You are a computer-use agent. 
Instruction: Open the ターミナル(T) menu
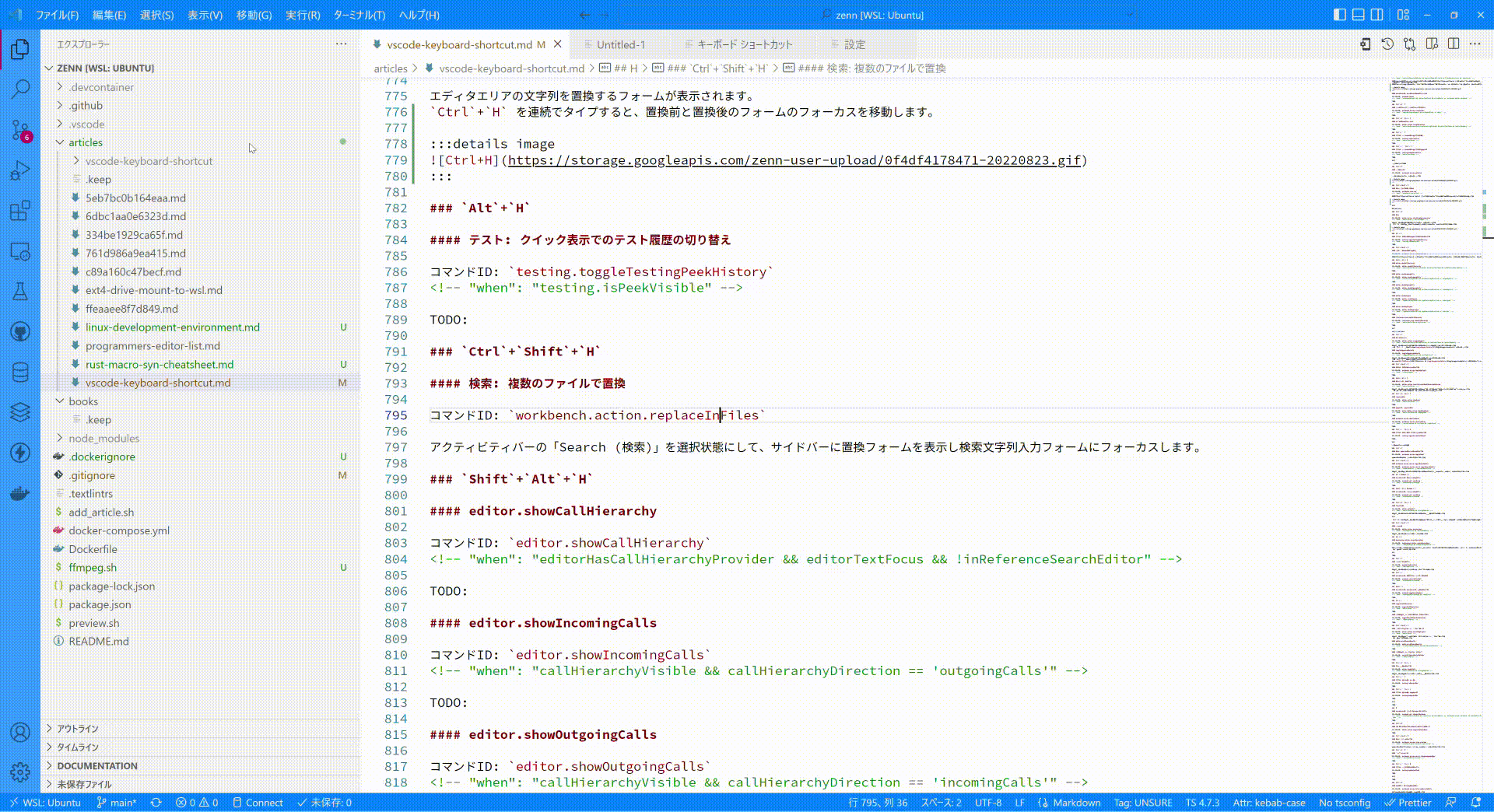(359, 15)
